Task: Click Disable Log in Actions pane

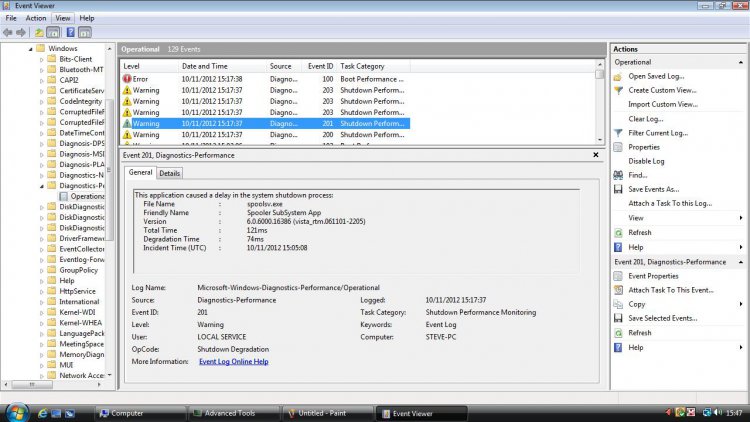Action: click(x=646, y=161)
